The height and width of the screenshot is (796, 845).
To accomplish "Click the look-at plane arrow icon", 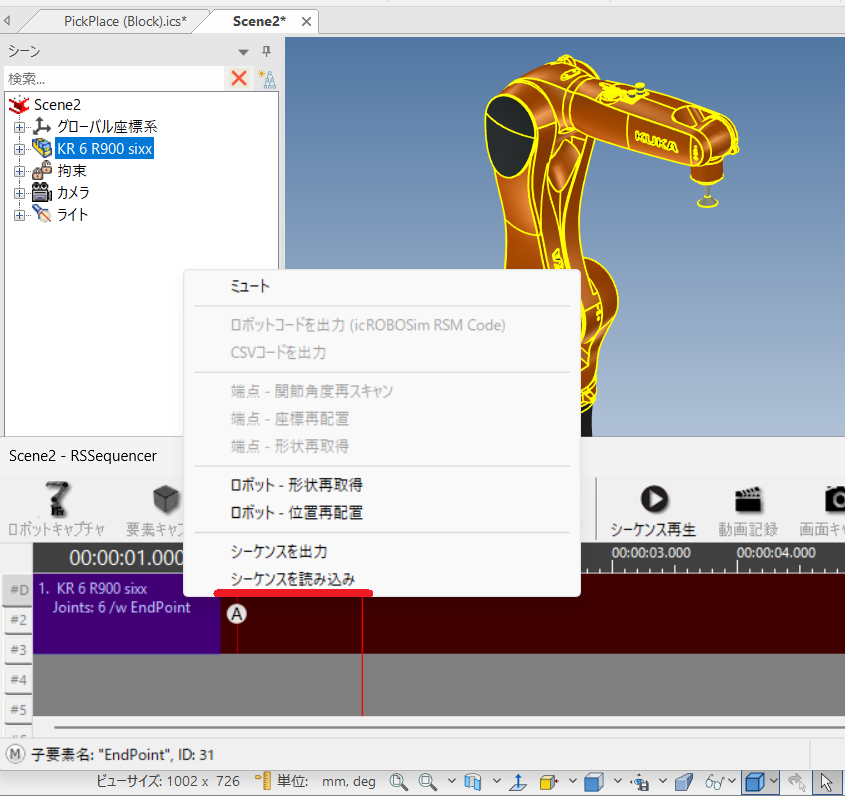I will 518,781.
